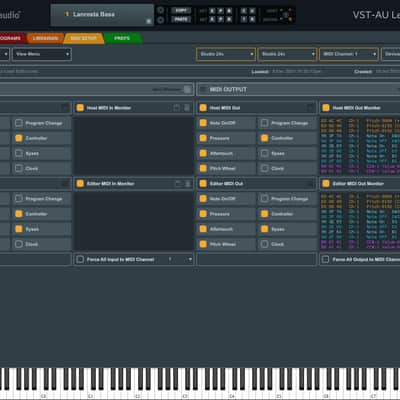Viewport: 400px width, 400px height.
Task: Click the trash icon in Host MIDI In Monitor header
Action: pyautogui.click(x=187, y=108)
